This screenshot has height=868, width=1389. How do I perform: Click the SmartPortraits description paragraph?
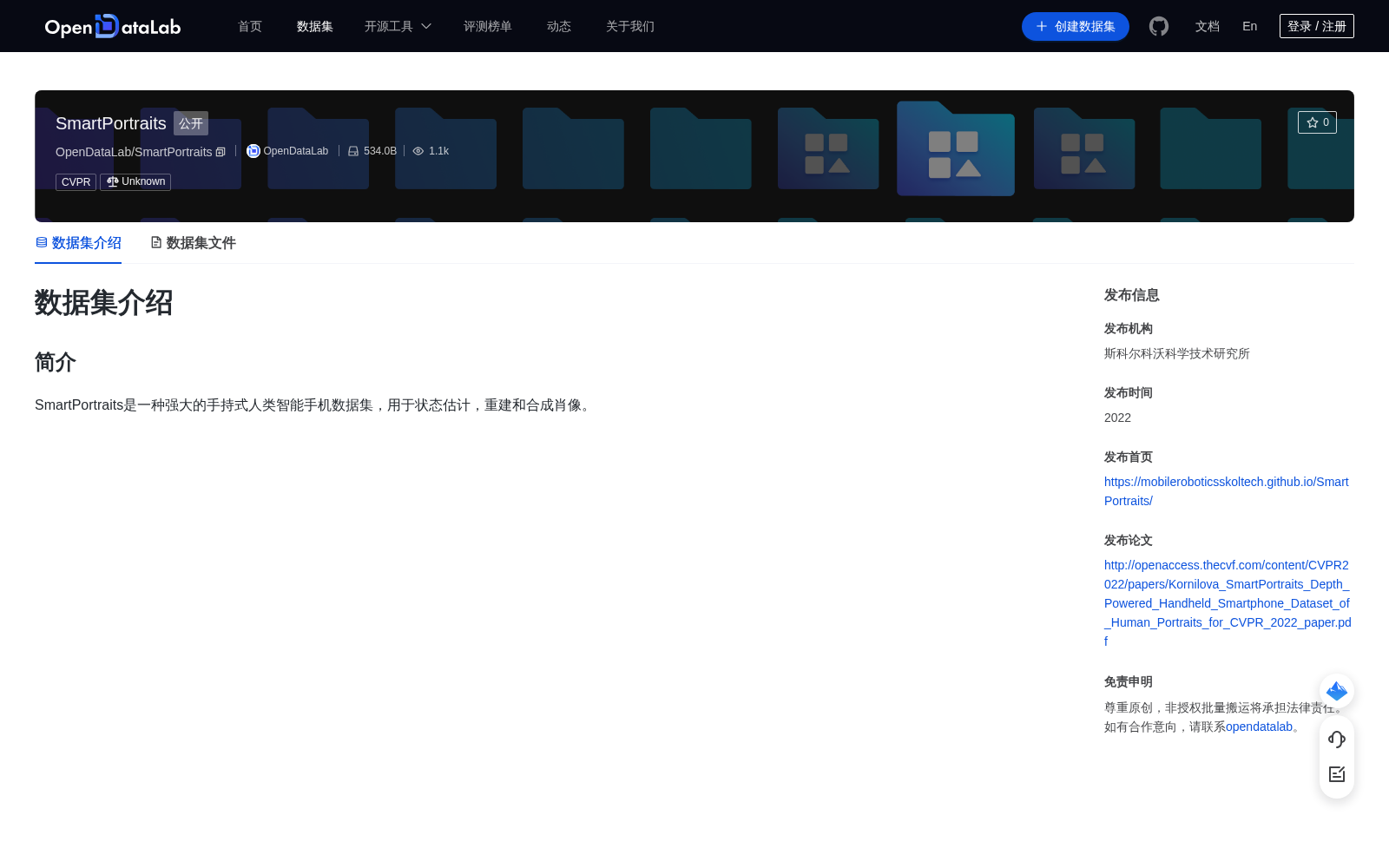click(x=315, y=405)
